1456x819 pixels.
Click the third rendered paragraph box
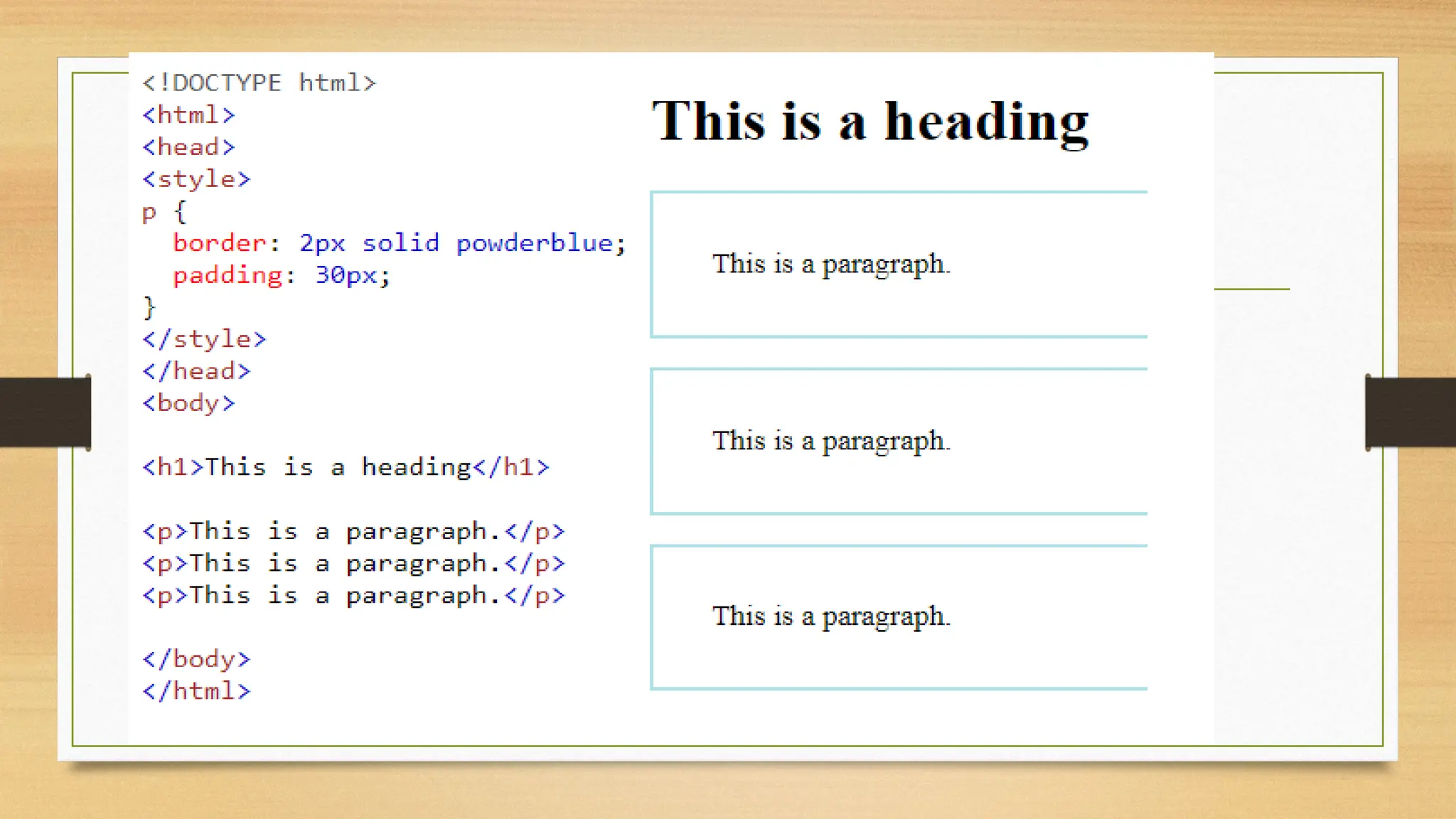click(899, 617)
